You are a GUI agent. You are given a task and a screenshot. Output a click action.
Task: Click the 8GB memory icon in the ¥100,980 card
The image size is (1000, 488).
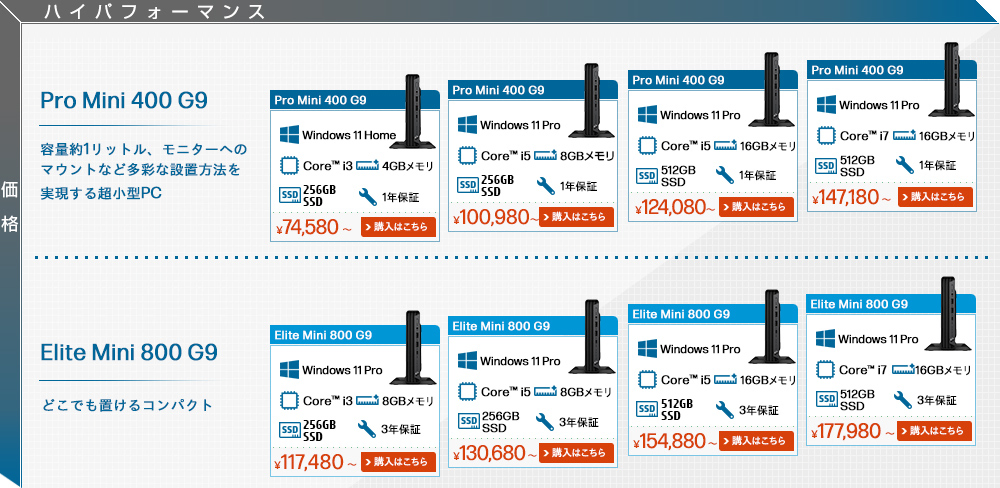tap(545, 156)
